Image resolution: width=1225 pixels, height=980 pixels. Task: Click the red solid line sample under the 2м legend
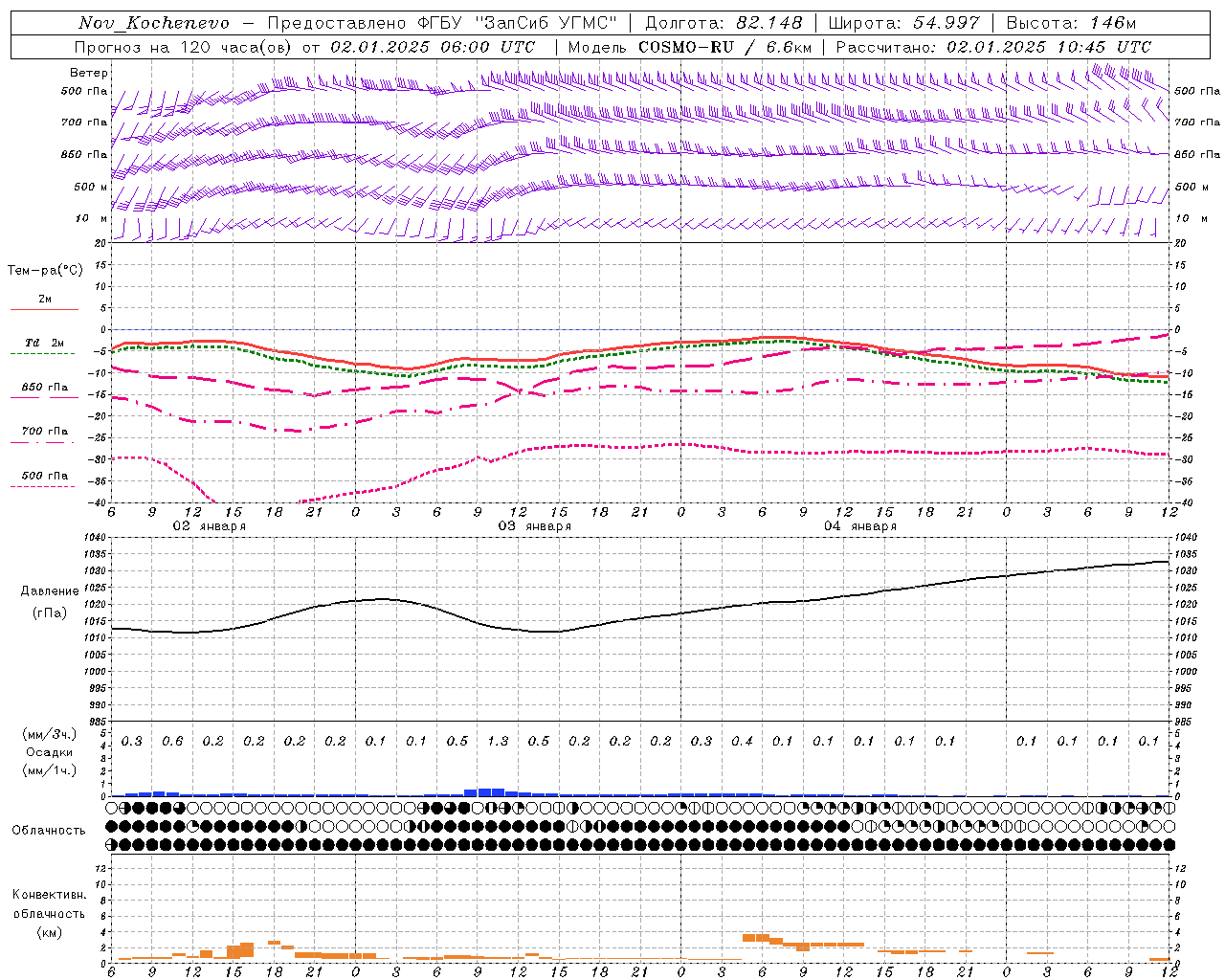pos(44,310)
